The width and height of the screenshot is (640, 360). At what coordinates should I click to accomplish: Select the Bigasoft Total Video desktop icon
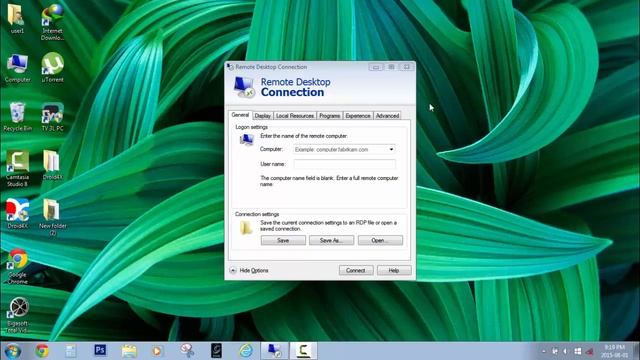17,315
